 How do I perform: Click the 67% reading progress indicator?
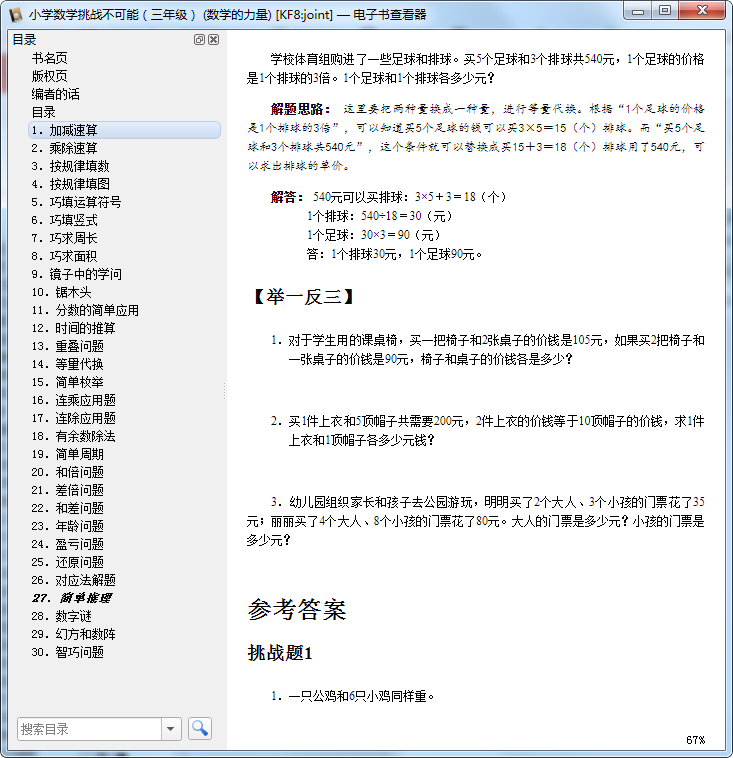pyautogui.click(x=695, y=740)
